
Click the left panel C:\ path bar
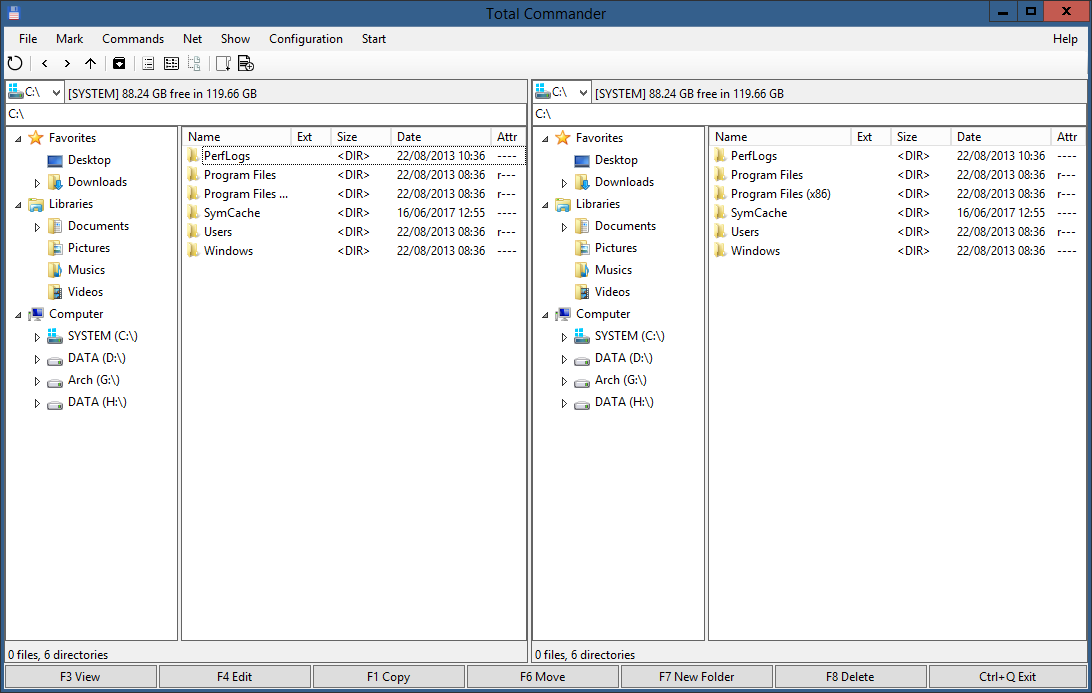click(x=266, y=114)
